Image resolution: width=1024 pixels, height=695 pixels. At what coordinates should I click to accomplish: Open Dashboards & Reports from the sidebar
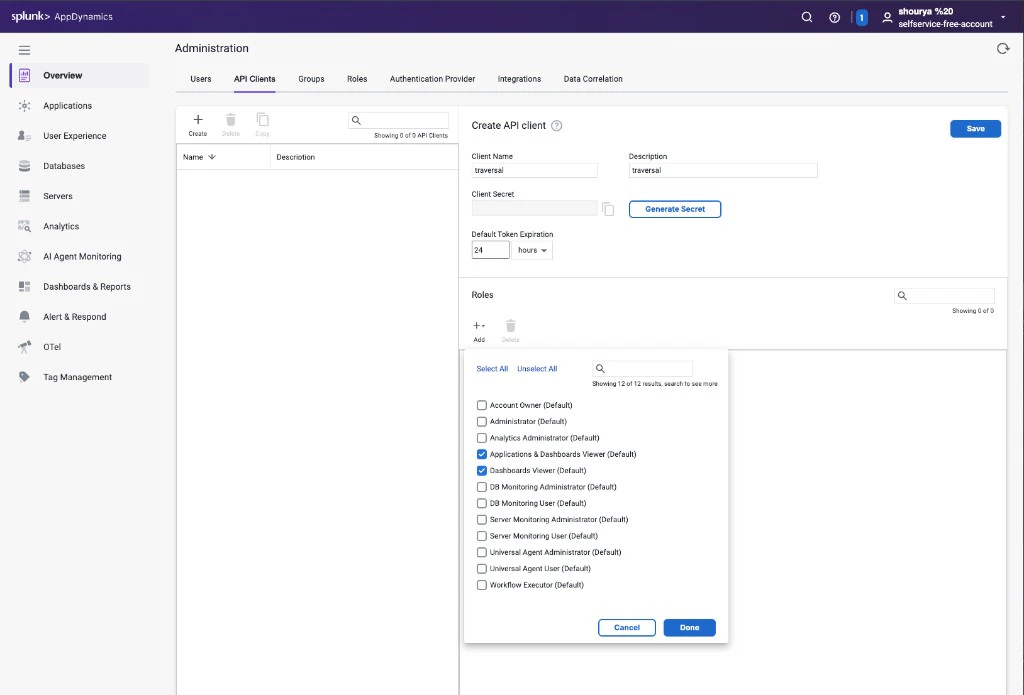[x=89, y=286]
